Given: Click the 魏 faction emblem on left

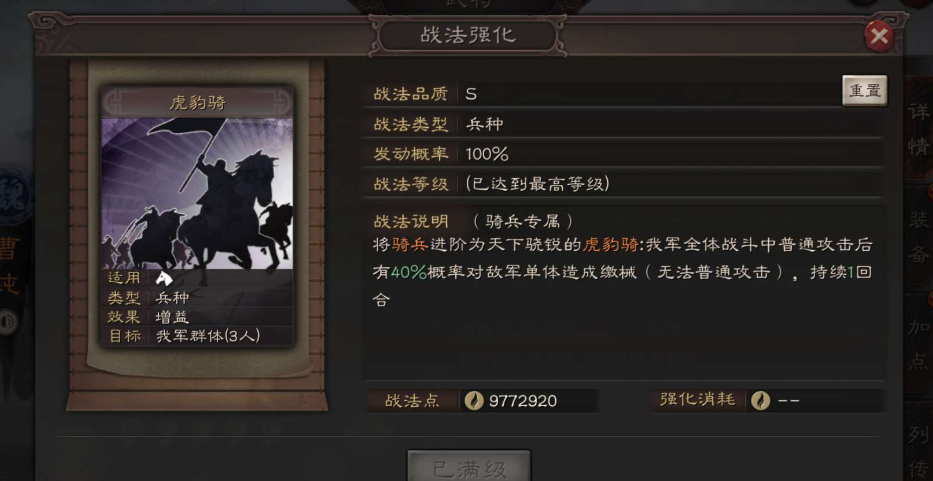Looking at the screenshot, I should (x=13, y=193).
